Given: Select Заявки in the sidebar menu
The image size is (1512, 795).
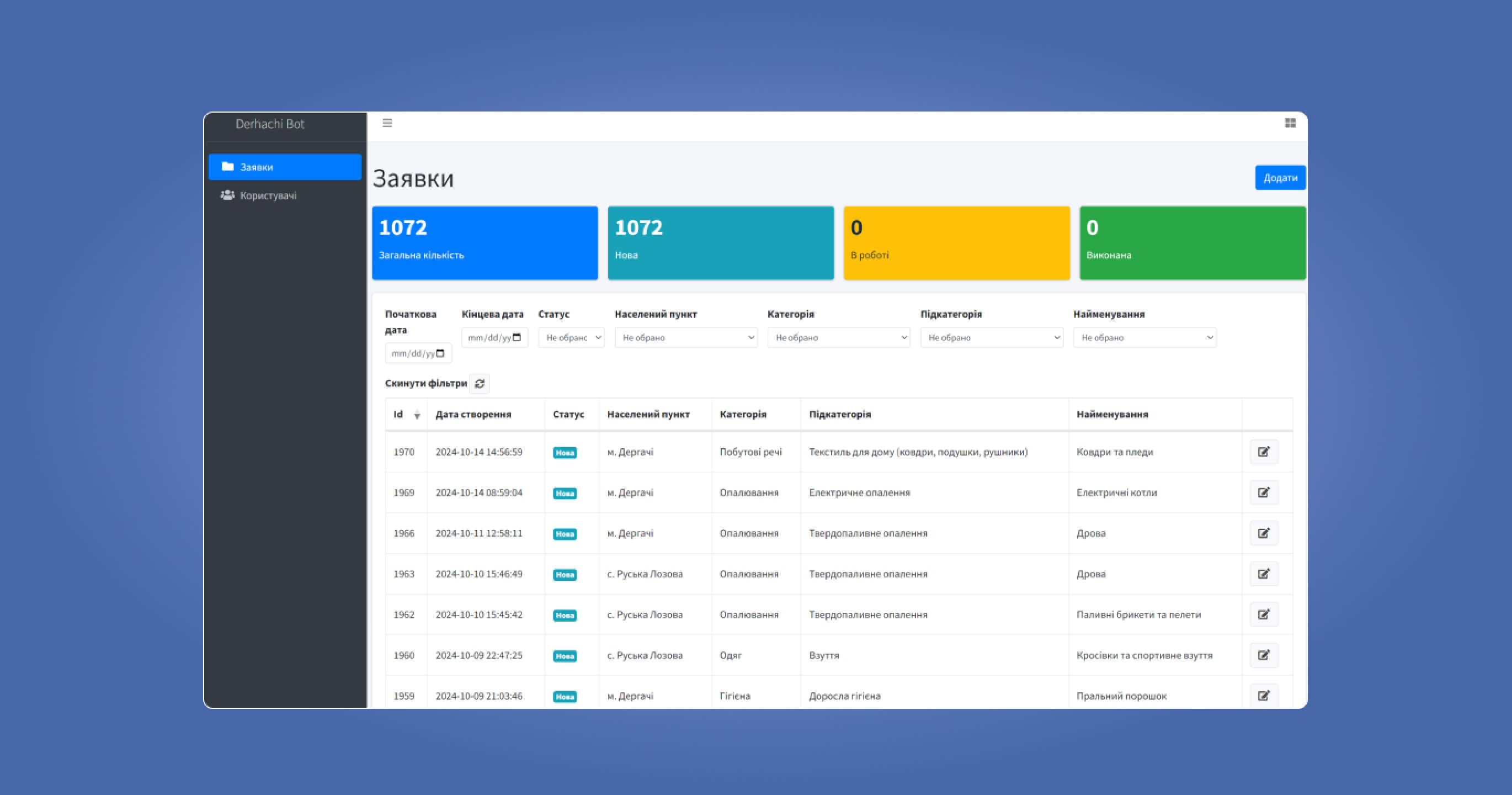Looking at the screenshot, I should point(285,167).
